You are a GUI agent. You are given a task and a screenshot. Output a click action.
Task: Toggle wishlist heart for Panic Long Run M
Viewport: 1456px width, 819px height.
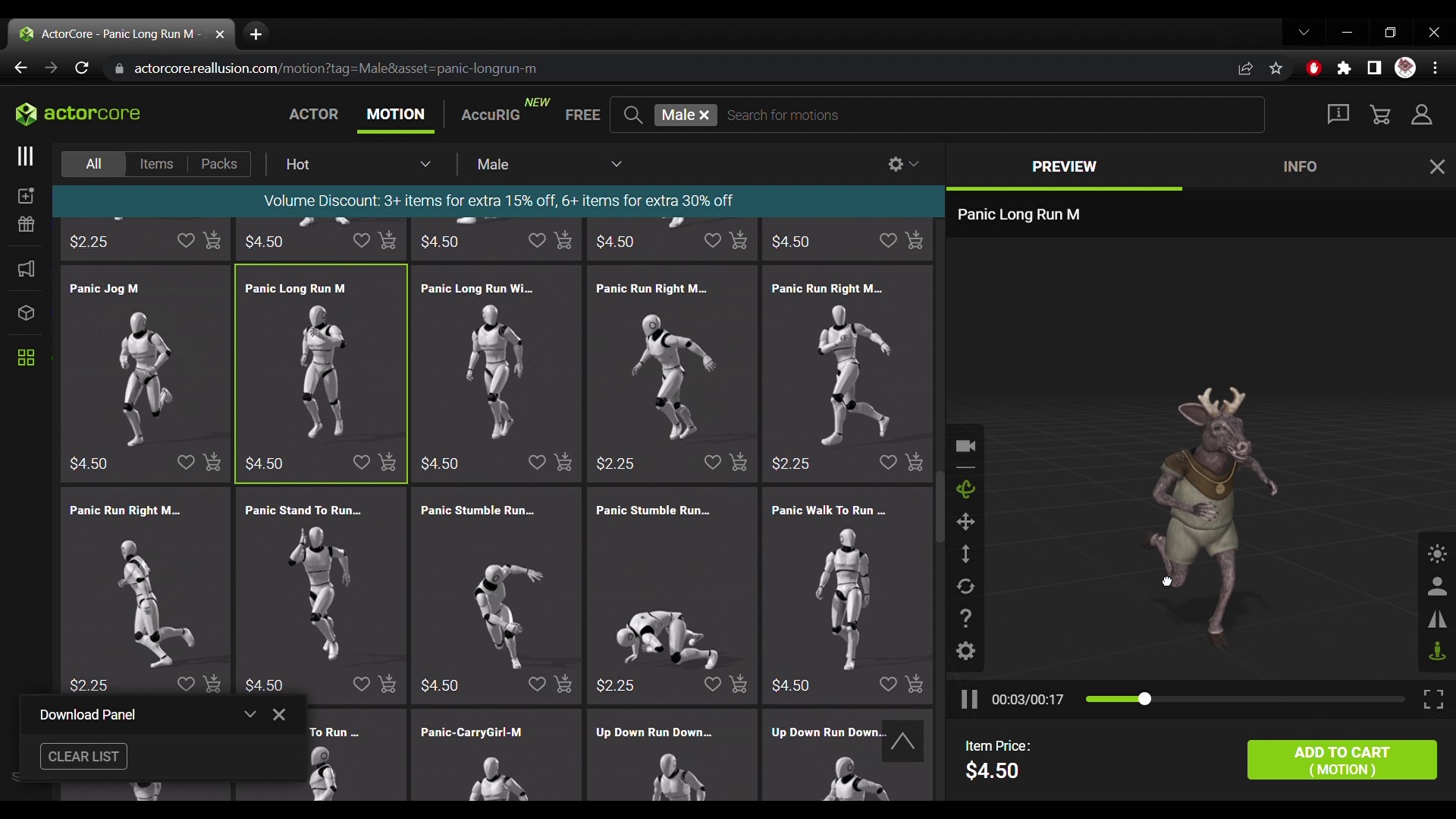(x=362, y=462)
